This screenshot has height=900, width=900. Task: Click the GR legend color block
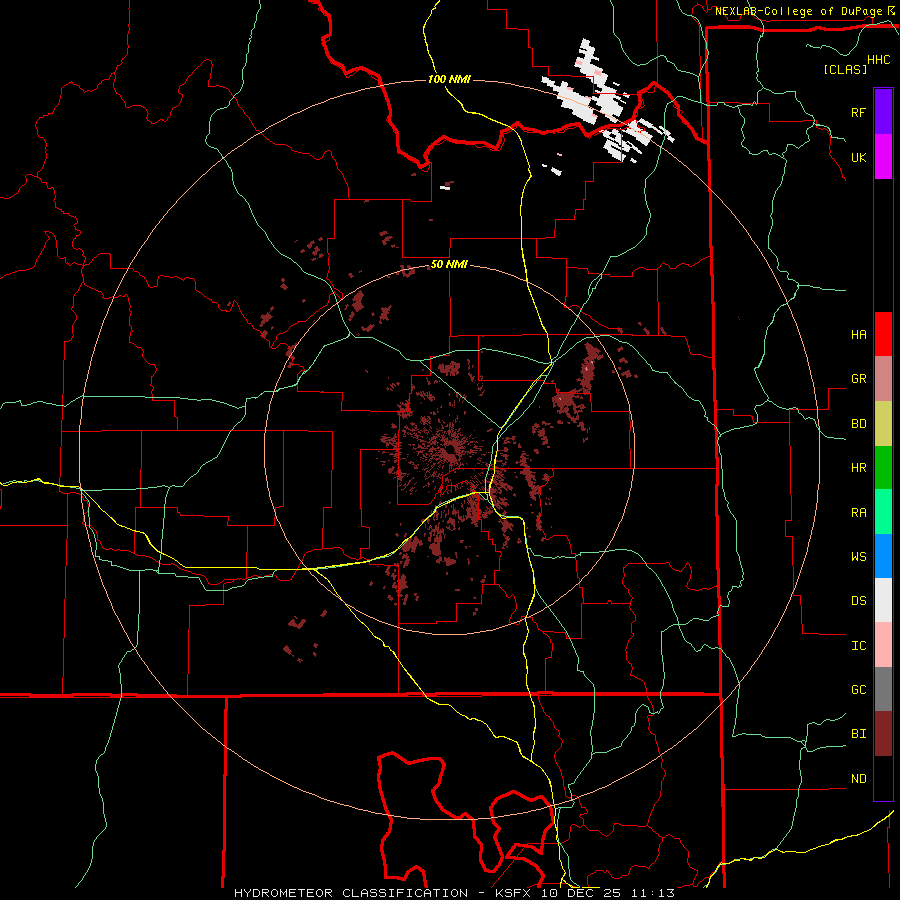click(x=883, y=378)
